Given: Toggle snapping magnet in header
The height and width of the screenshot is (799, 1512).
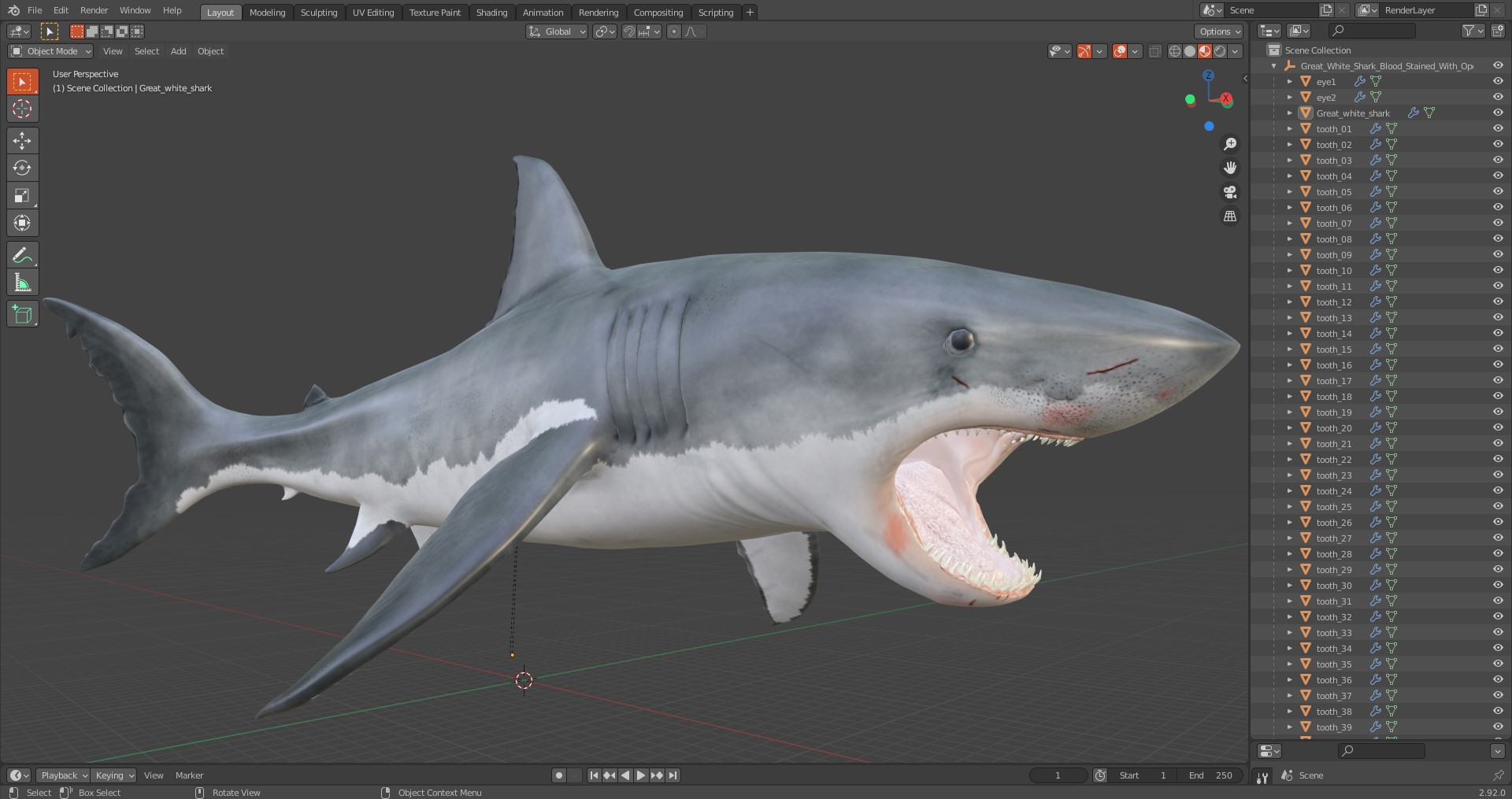Looking at the screenshot, I should (x=628, y=31).
